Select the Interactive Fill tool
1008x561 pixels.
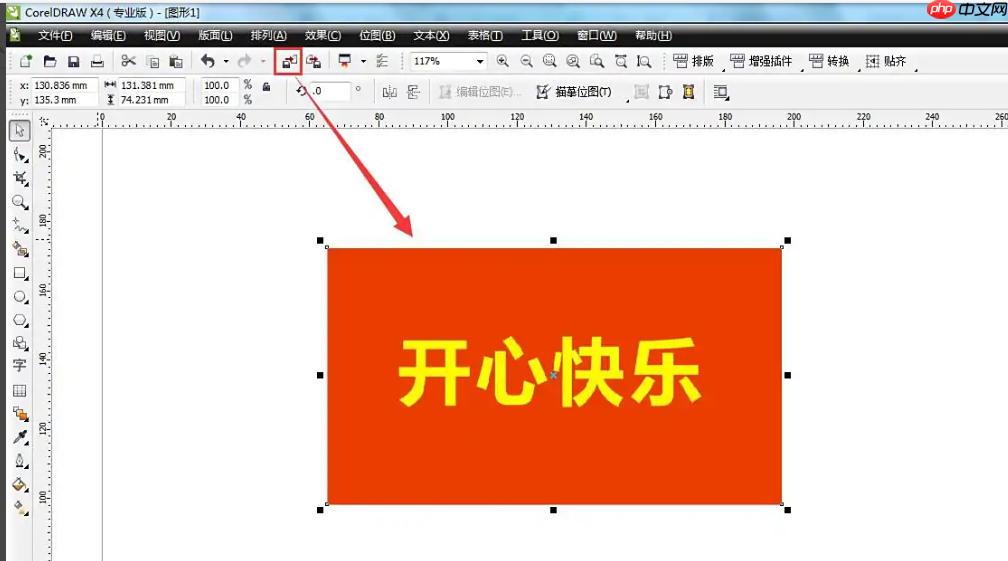pos(20,508)
